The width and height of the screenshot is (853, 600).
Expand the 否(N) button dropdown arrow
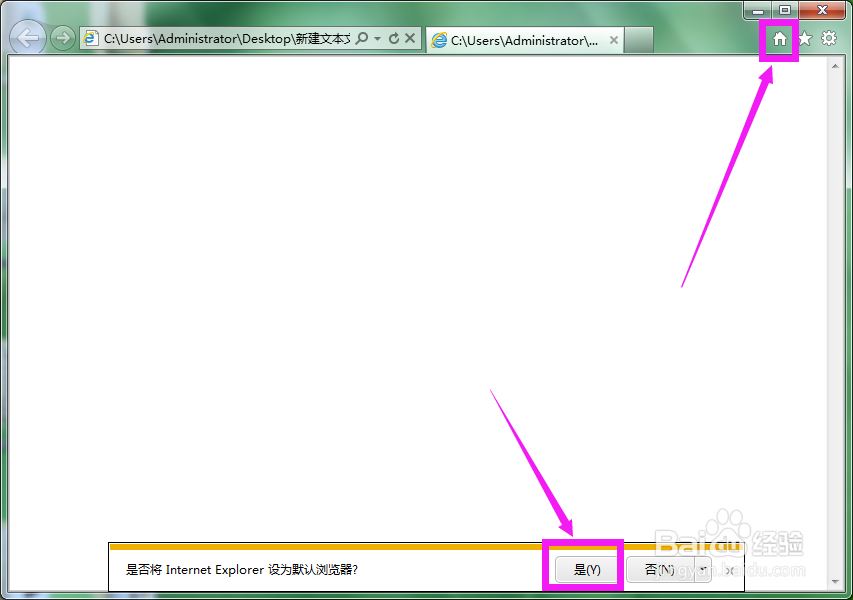point(703,570)
